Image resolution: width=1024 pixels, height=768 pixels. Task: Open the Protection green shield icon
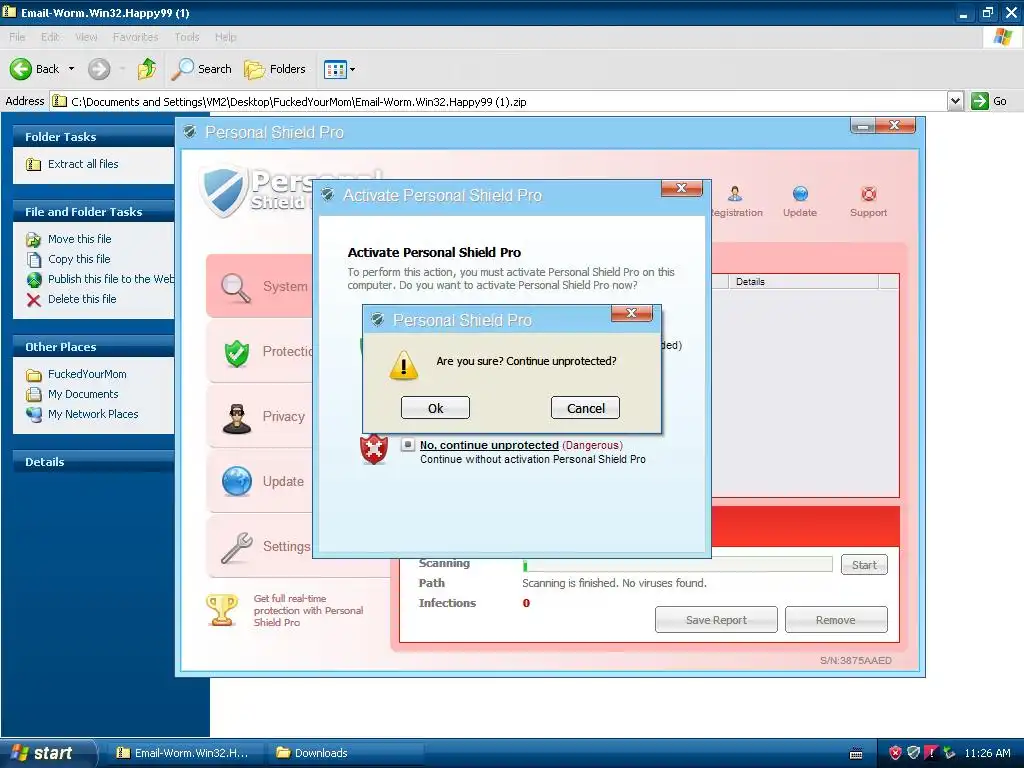tap(236, 353)
